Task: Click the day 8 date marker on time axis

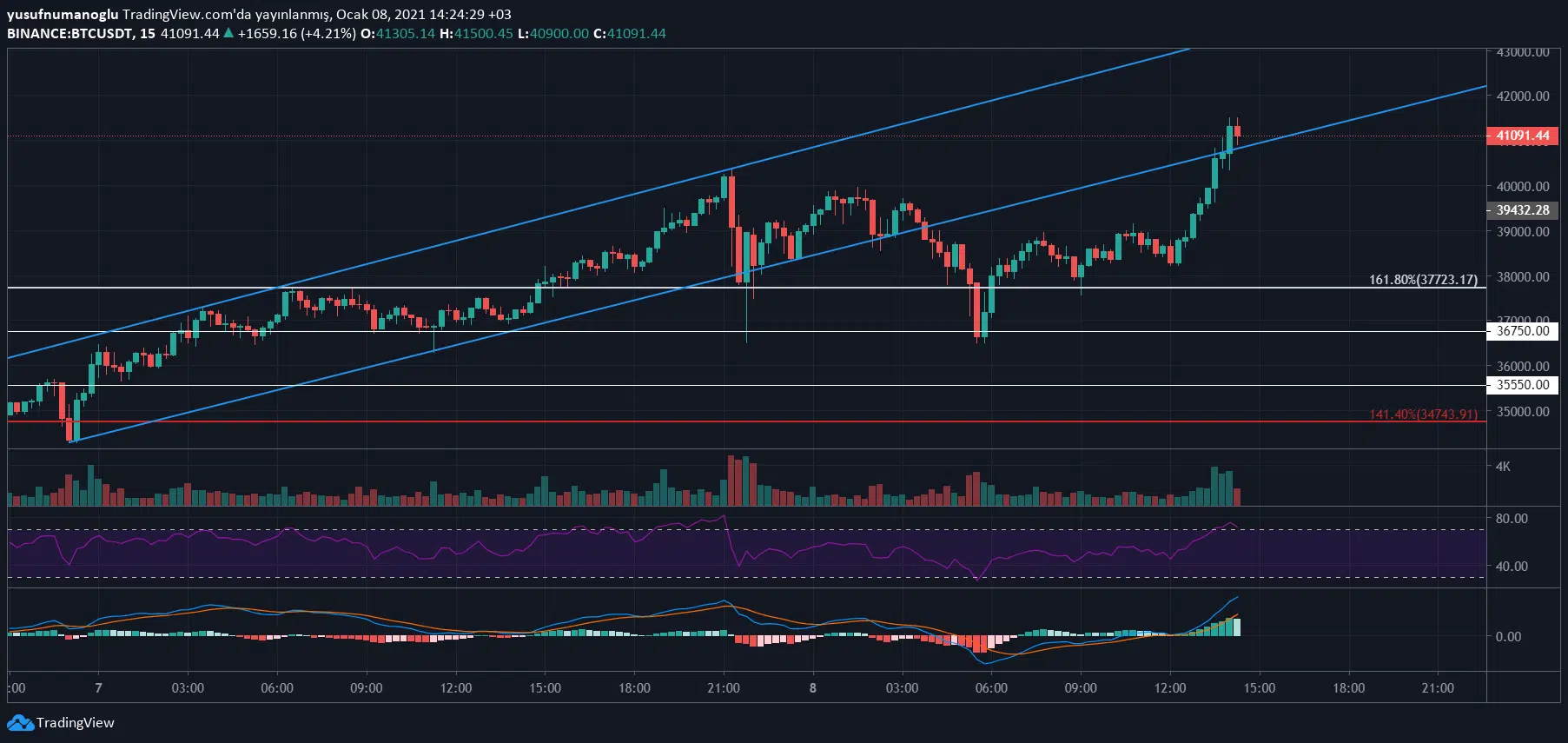Action: tap(813, 688)
